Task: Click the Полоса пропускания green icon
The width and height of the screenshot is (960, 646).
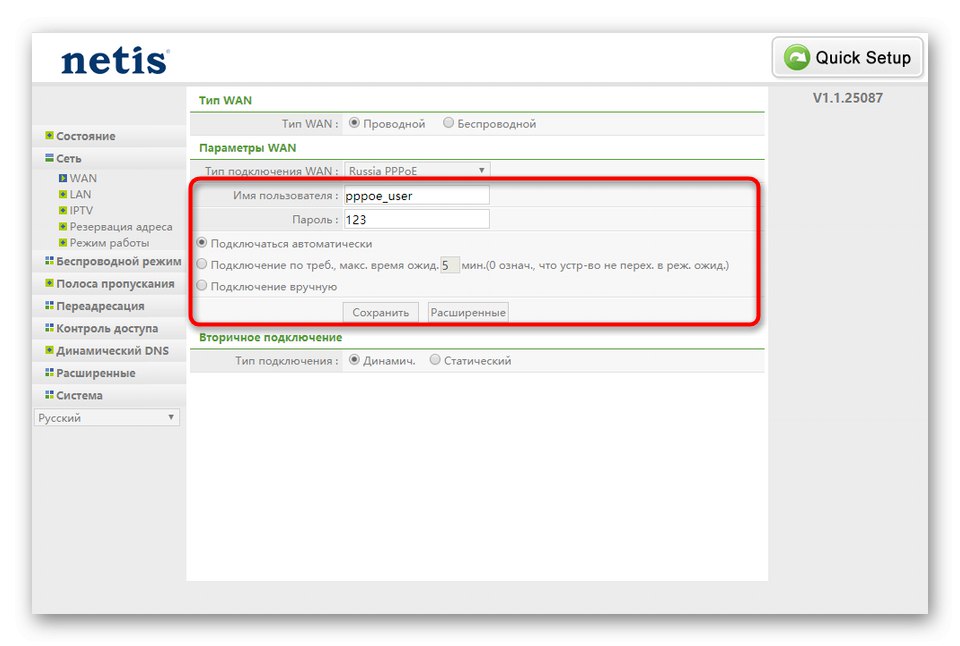Action: point(49,283)
